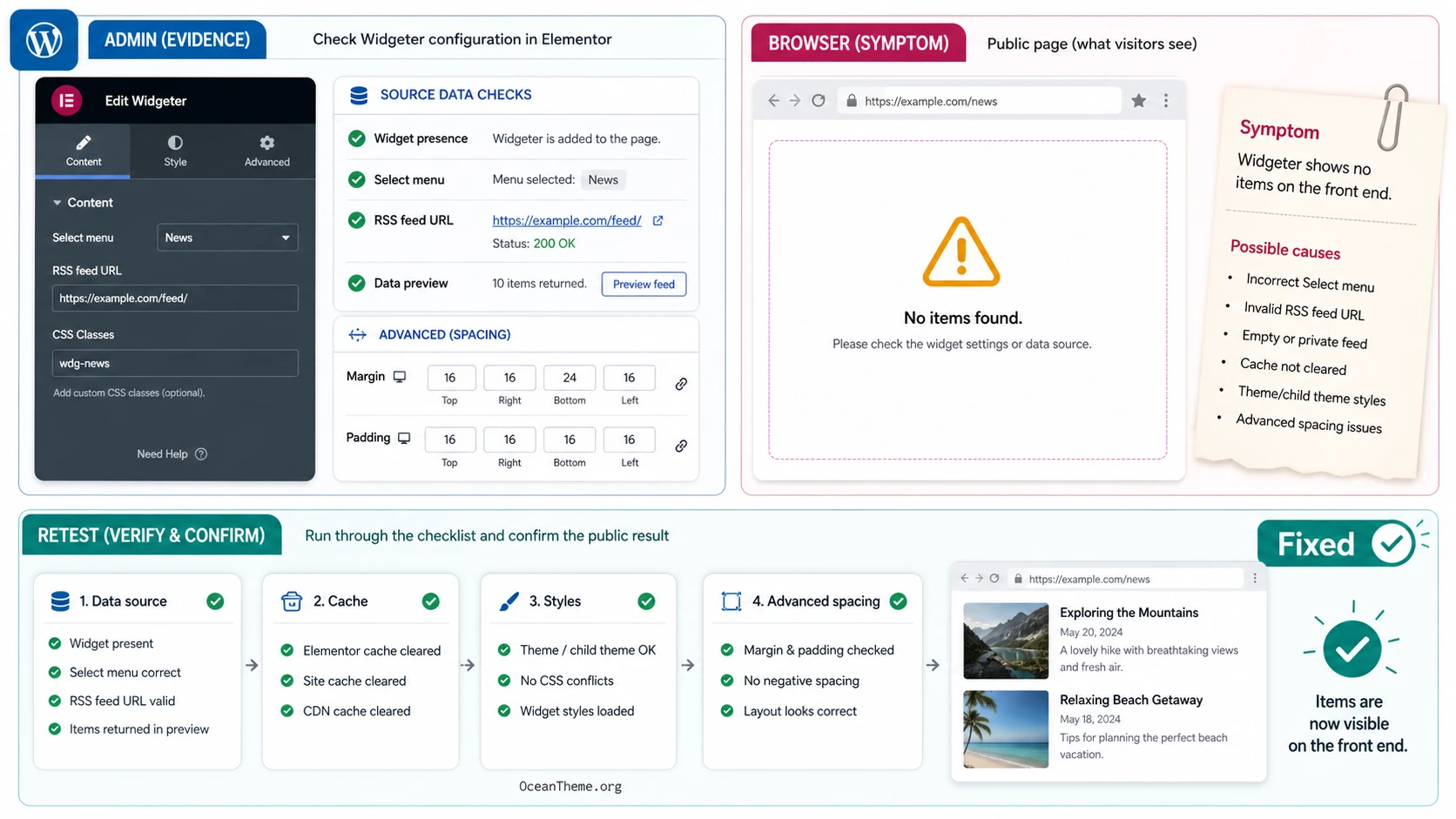Viewport: 1456px width, 819px height.
Task: Click the Data source step check mark
Action: click(x=215, y=601)
